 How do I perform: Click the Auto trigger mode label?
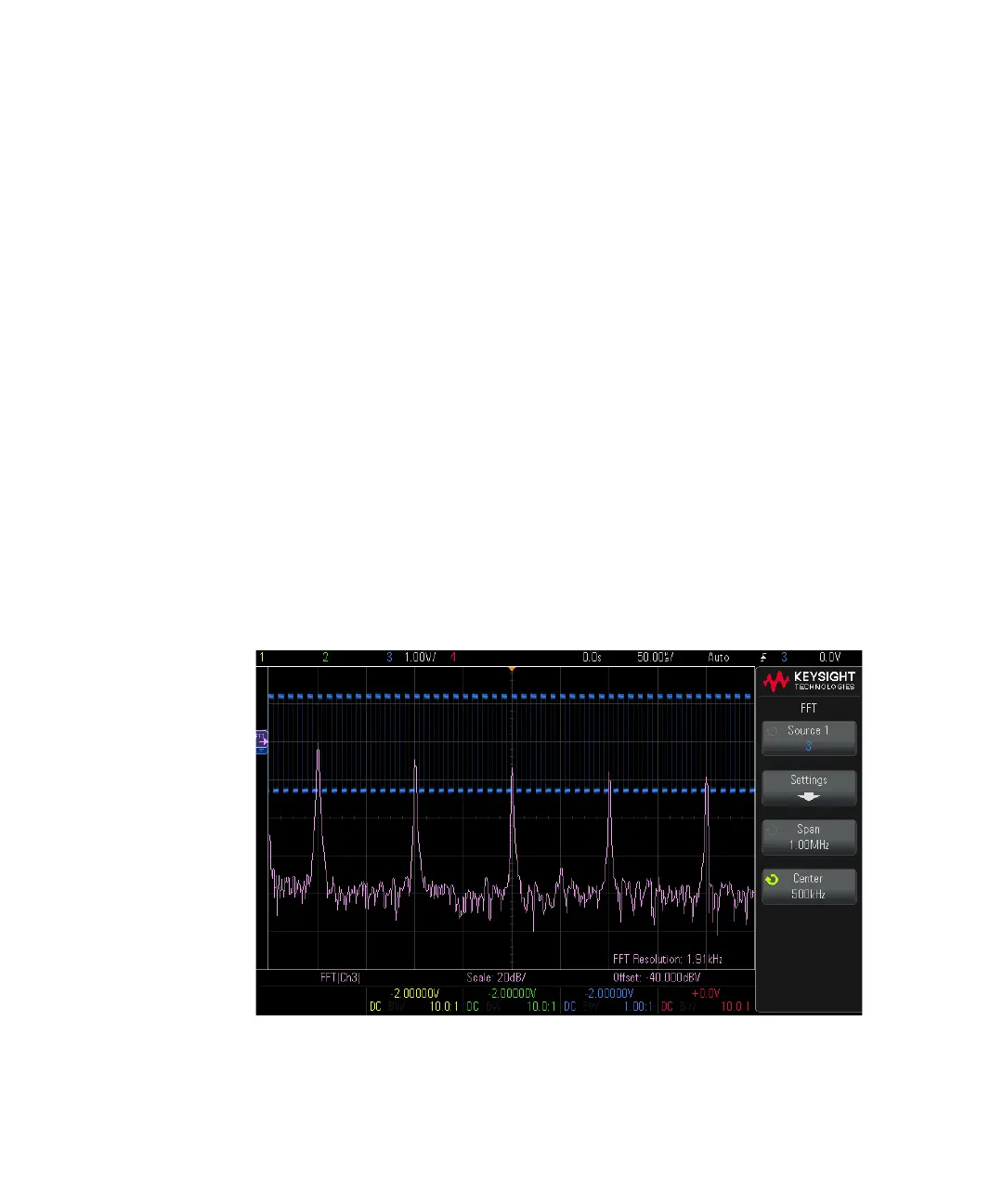(719, 658)
